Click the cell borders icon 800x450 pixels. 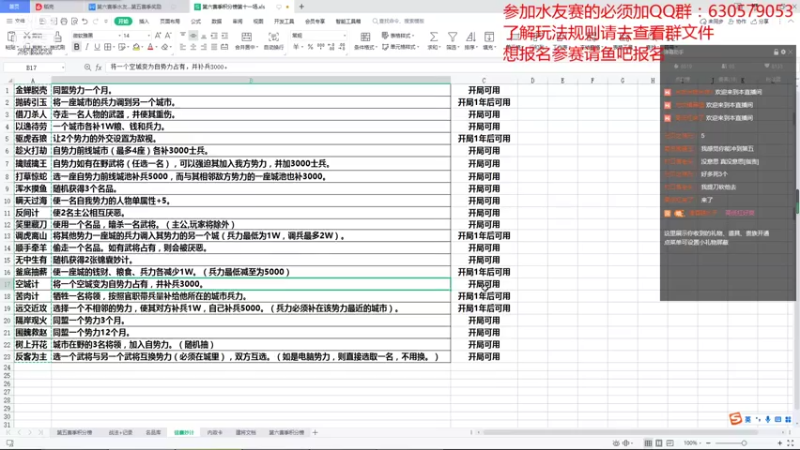108,47
